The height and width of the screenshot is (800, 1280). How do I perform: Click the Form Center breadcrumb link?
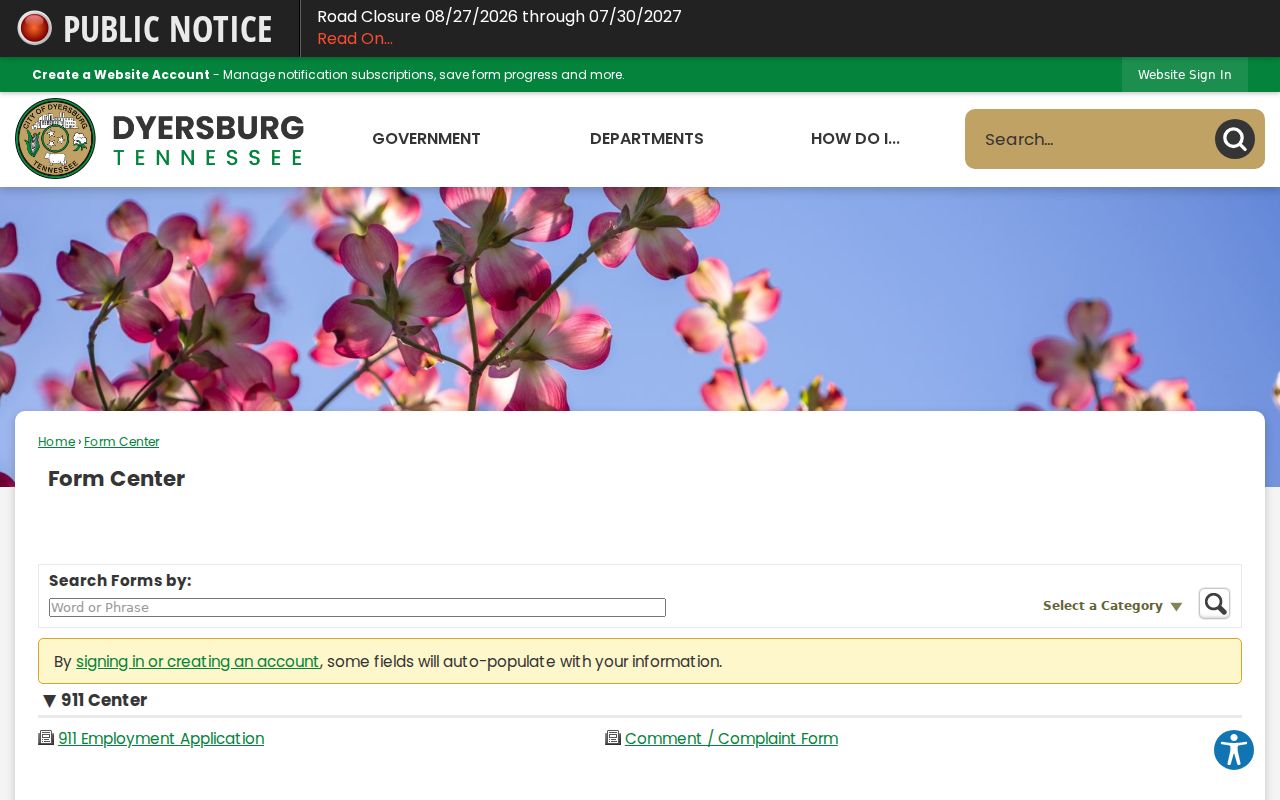pyautogui.click(x=122, y=442)
